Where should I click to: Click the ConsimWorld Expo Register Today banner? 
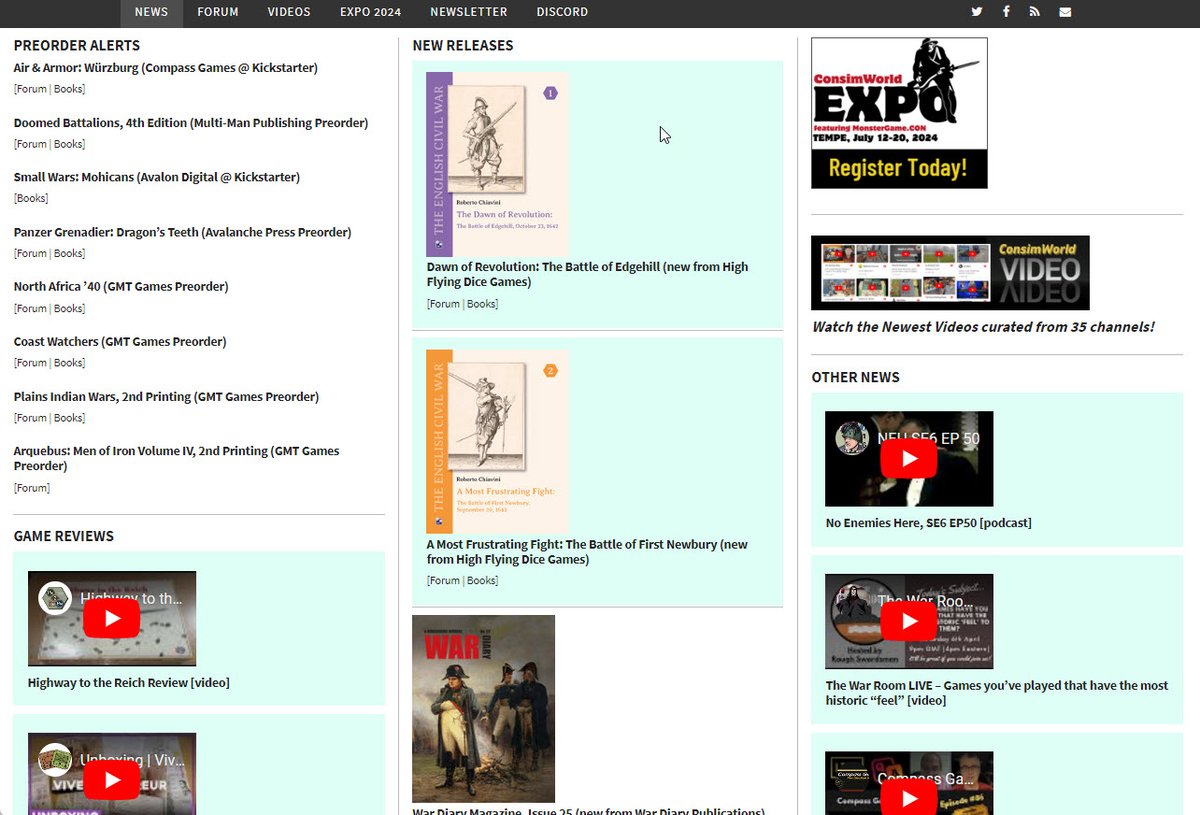point(899,113)
